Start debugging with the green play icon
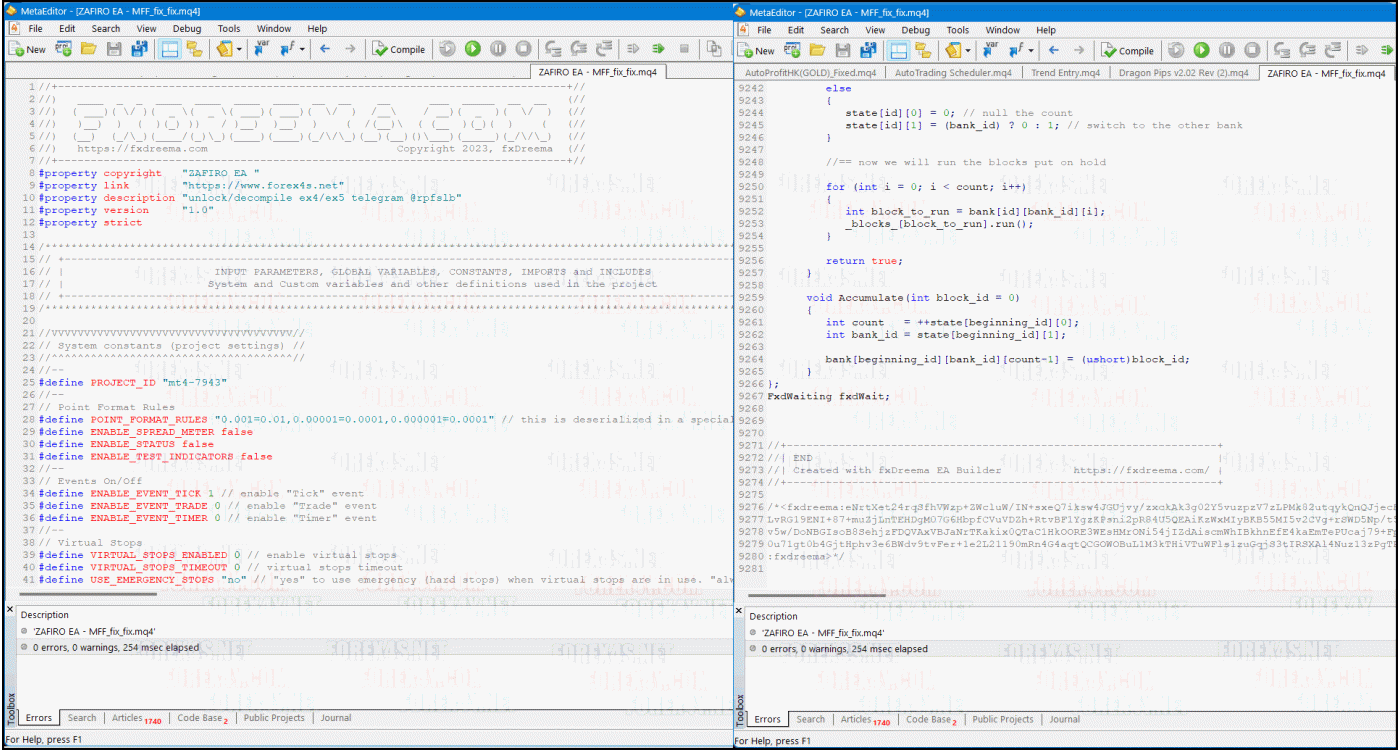 [x=471, y=48]
